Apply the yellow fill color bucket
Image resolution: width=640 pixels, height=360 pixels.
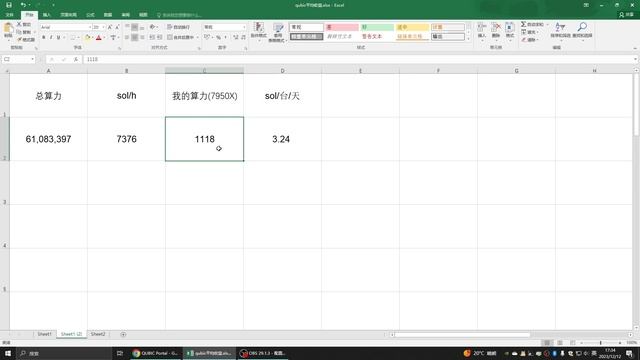[87, 38]
